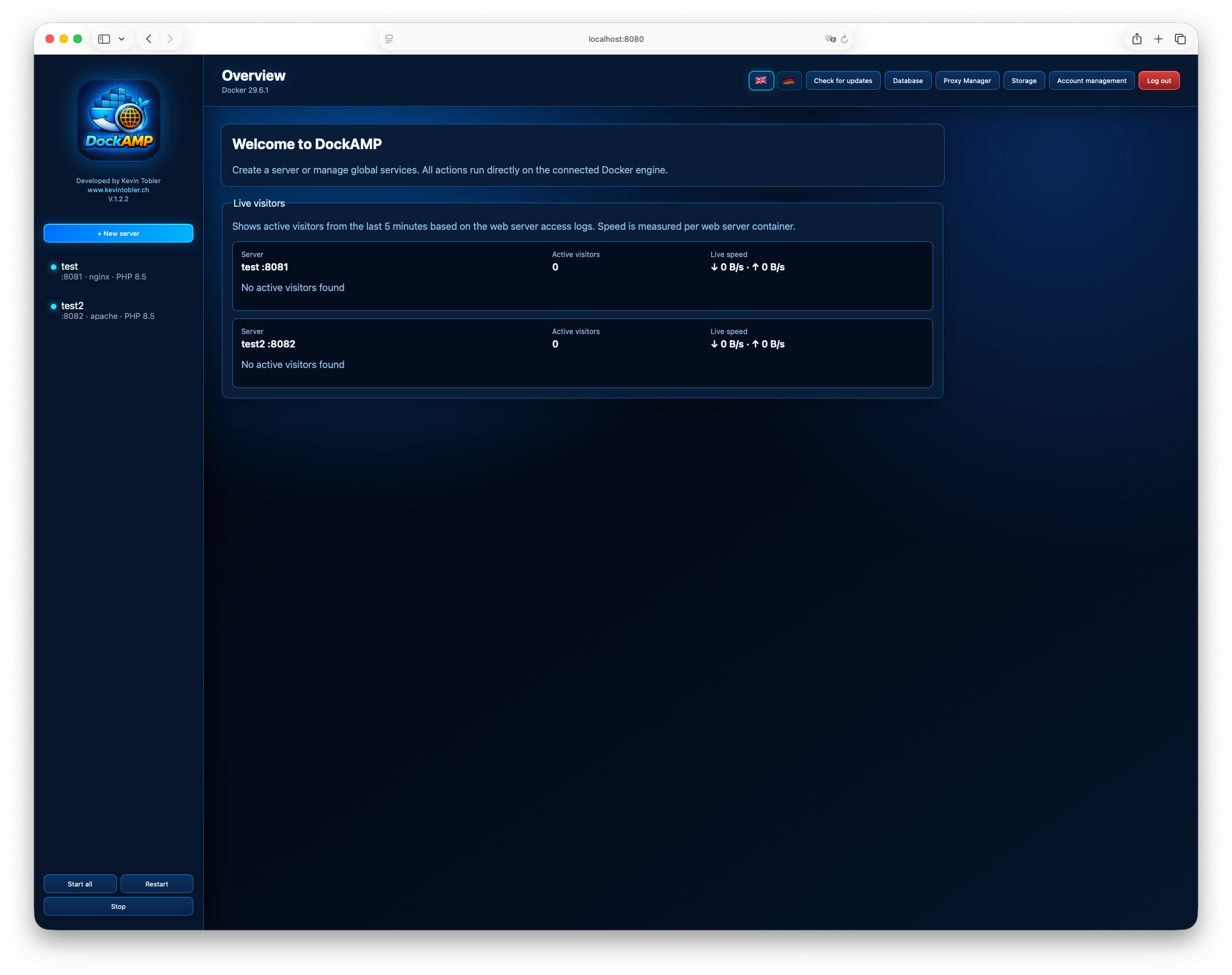Click the Start all button

80,884
